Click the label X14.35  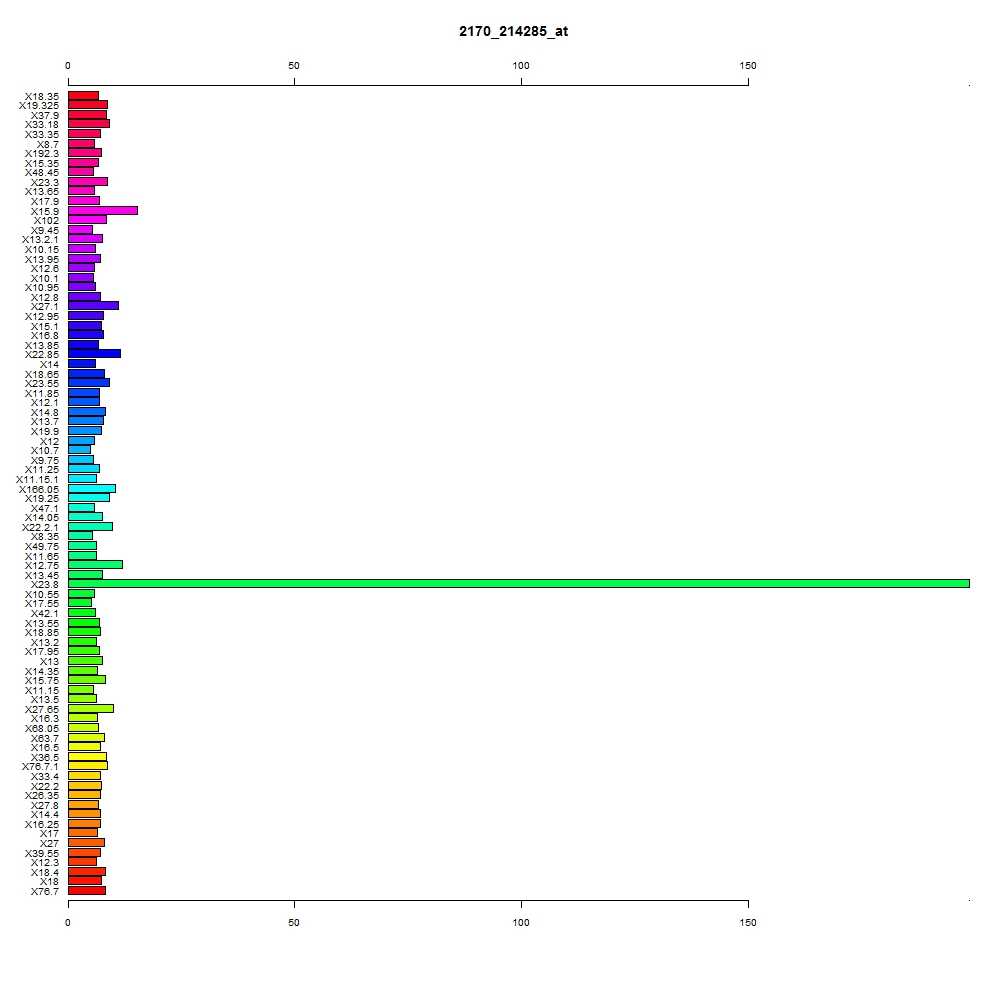(x=42, y=672)
